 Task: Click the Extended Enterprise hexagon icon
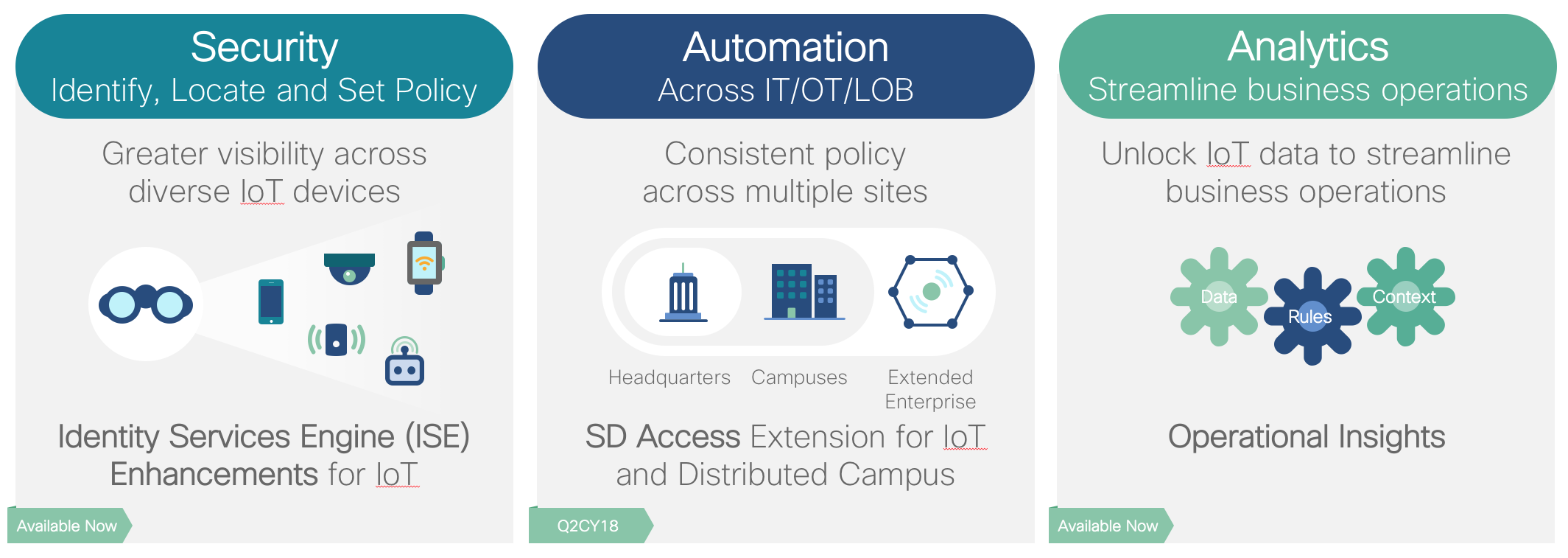(x=931, y=292)
